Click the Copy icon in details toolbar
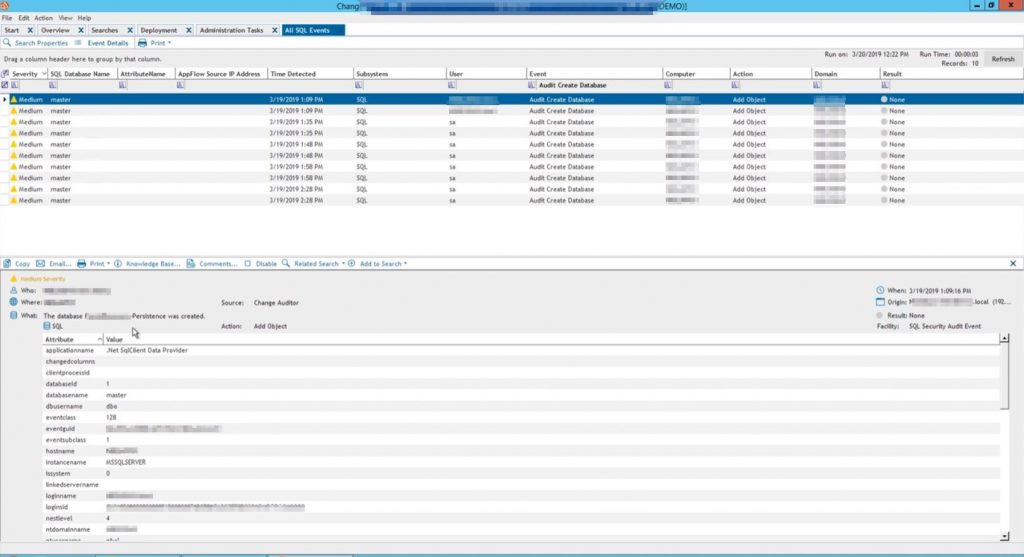 click(x=8, y=264)
